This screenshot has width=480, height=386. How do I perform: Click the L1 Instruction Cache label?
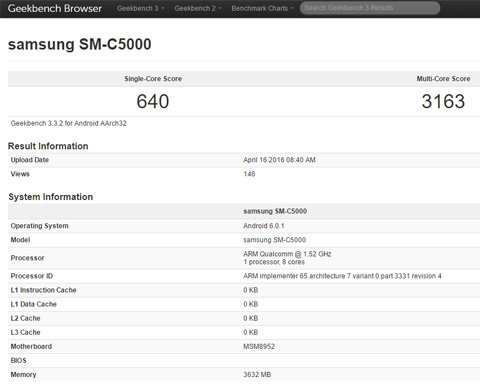(43, 290)
